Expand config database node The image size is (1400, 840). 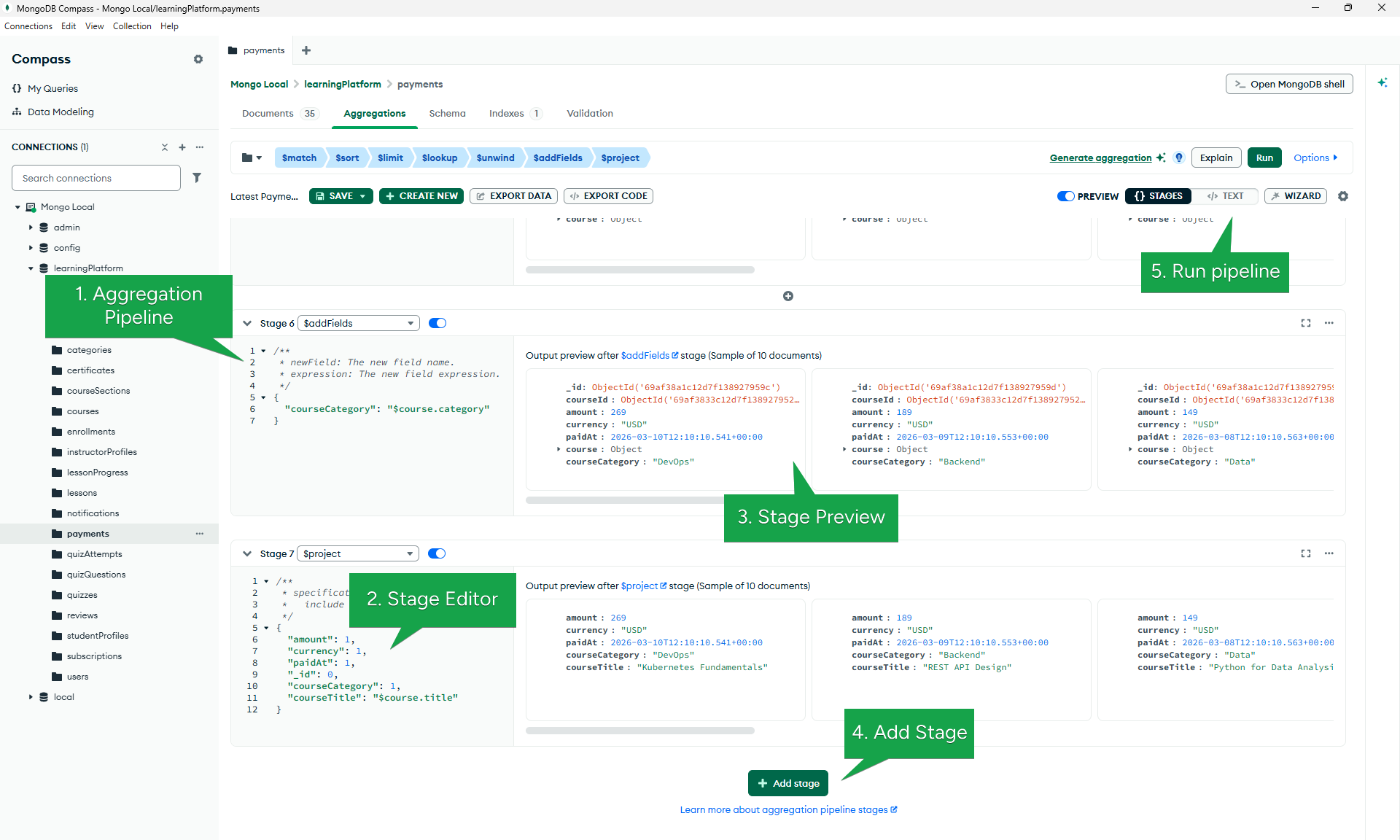[31, 248]
